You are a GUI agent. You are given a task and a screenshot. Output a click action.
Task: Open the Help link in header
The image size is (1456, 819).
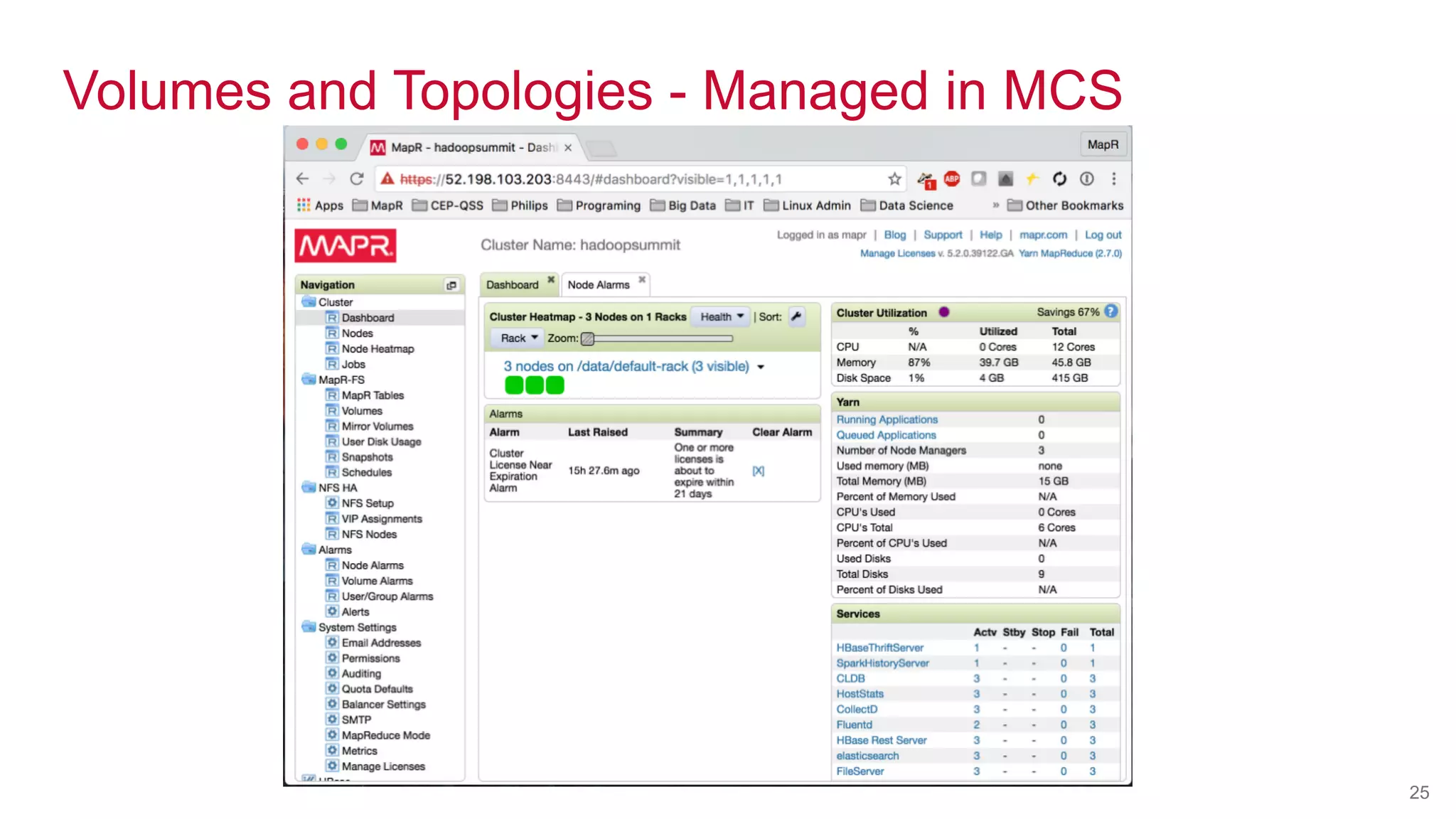click(990, 235)
